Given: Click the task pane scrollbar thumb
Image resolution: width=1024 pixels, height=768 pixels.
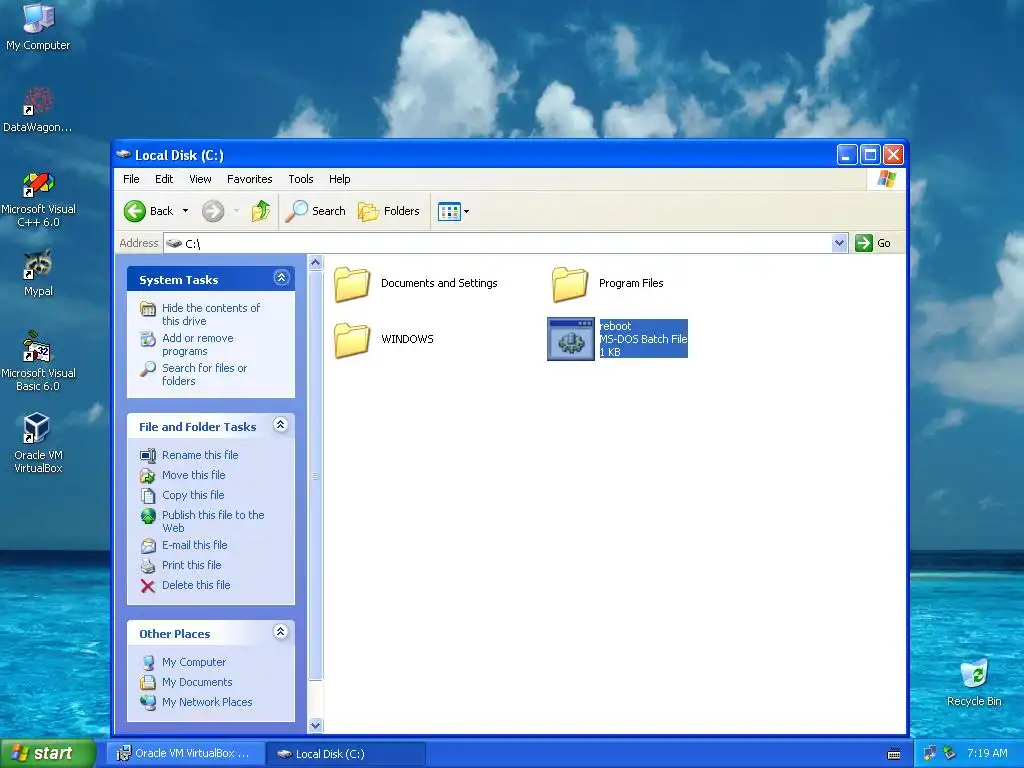Looking at the screenshot, I should click(x=315, y=476).
